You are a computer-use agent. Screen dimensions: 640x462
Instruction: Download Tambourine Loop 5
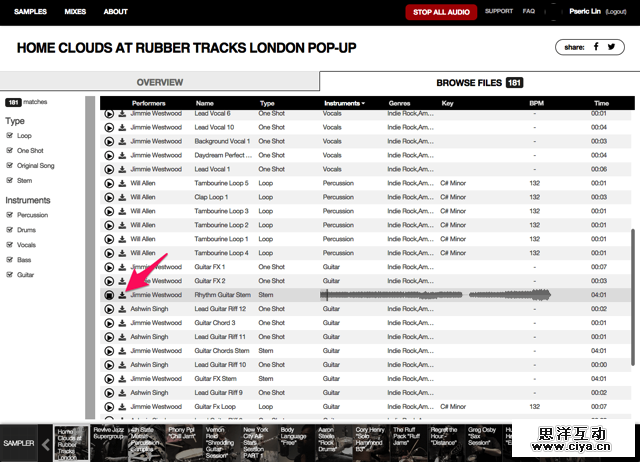coord(122,183)
